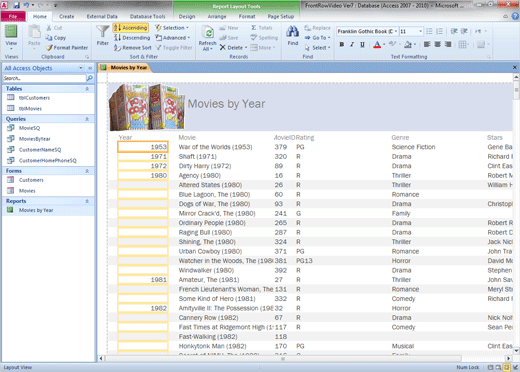Click the Totals sigma icon
The image size is (520, 372).
click(x=254, y=28)
